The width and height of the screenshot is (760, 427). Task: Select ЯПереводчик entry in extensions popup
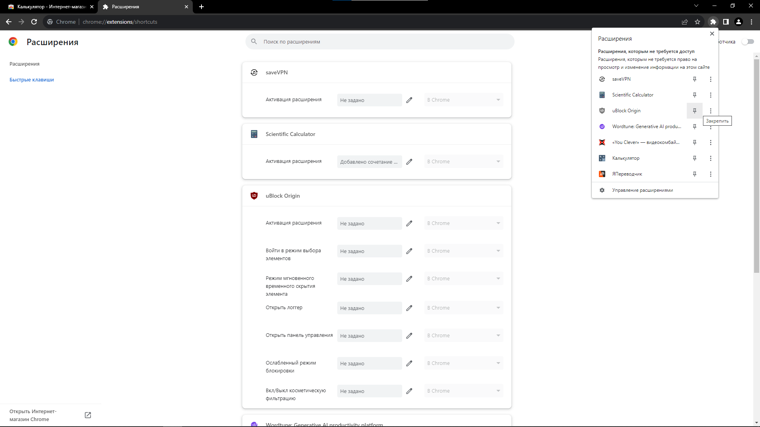tap(639, 174)
